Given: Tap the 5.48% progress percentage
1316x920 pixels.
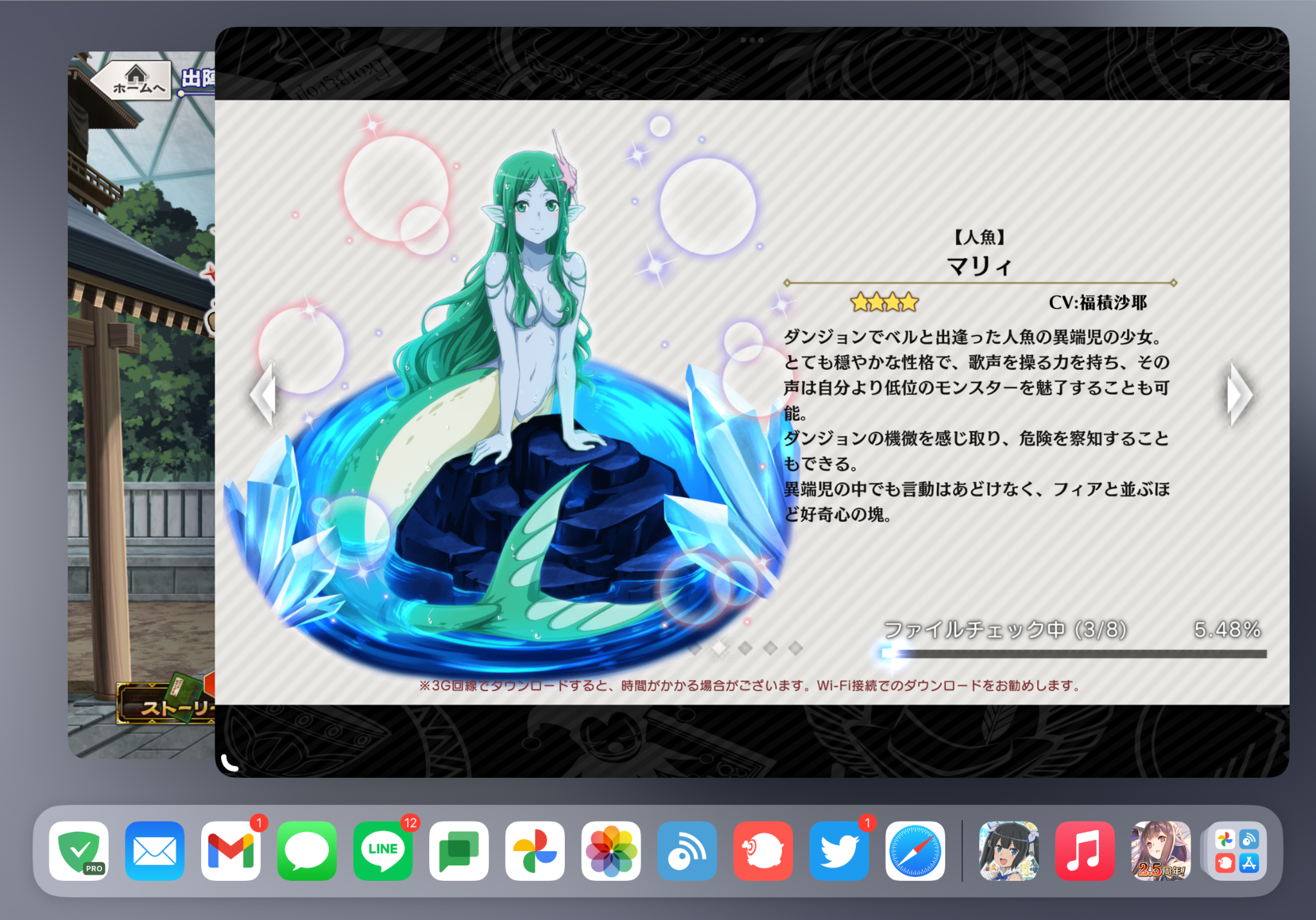Looking at the screenshot, I should [1227, 629].
